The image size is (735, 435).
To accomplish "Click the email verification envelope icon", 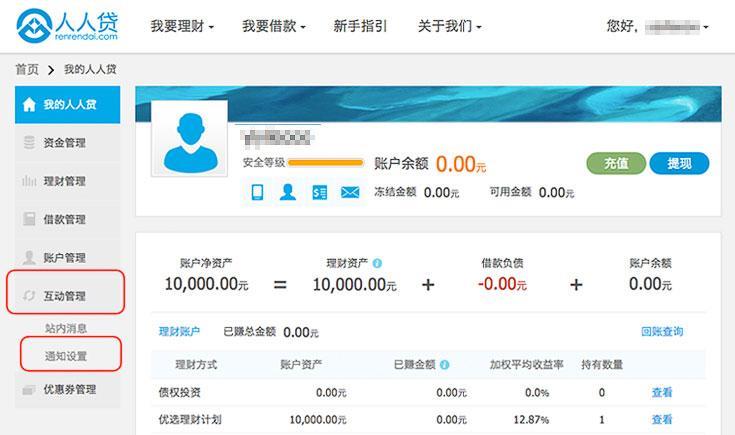I will tap(350, 192).
